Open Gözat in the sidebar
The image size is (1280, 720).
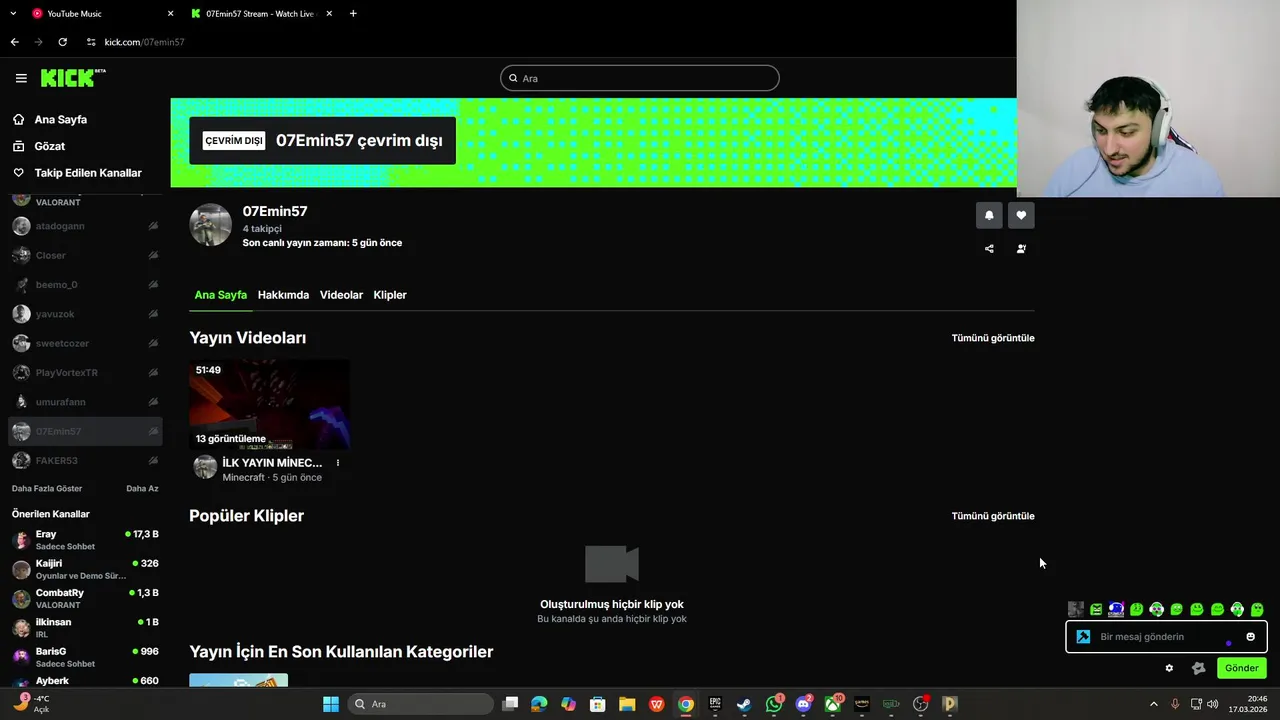[x=50, y=146]
